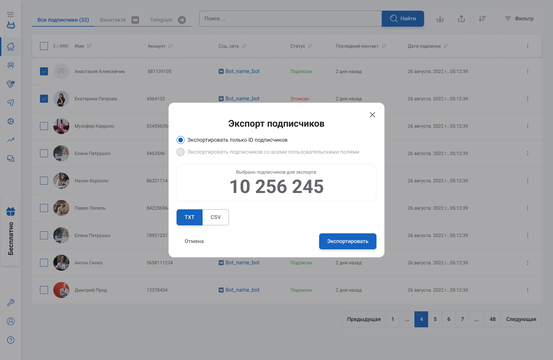This screenshot has height=360, width=553.
Task: Open the help question mark icon
Action: (11, 340)
